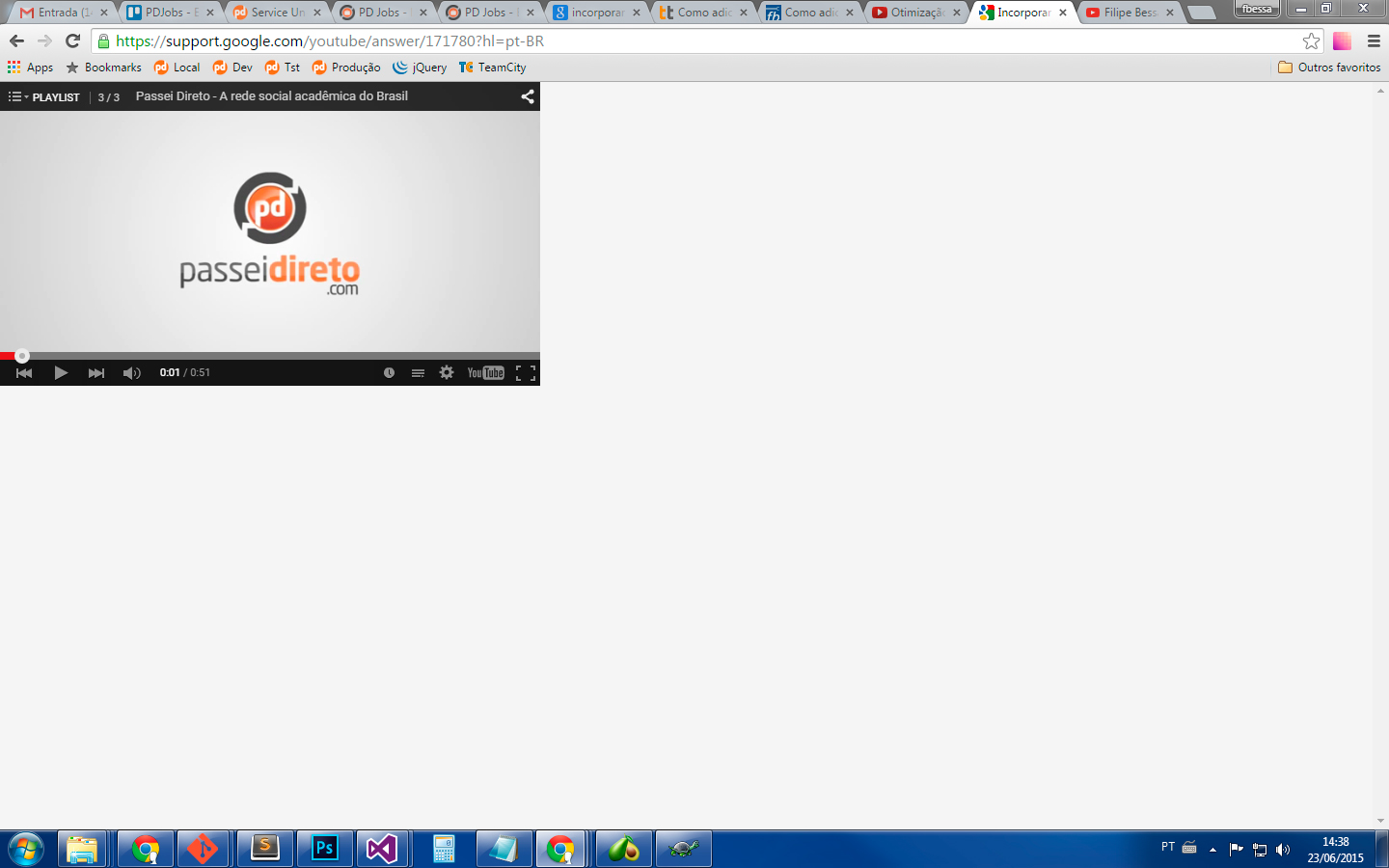
Task: Open the jQuery bookmarks folder
Action: pos(420,68)
